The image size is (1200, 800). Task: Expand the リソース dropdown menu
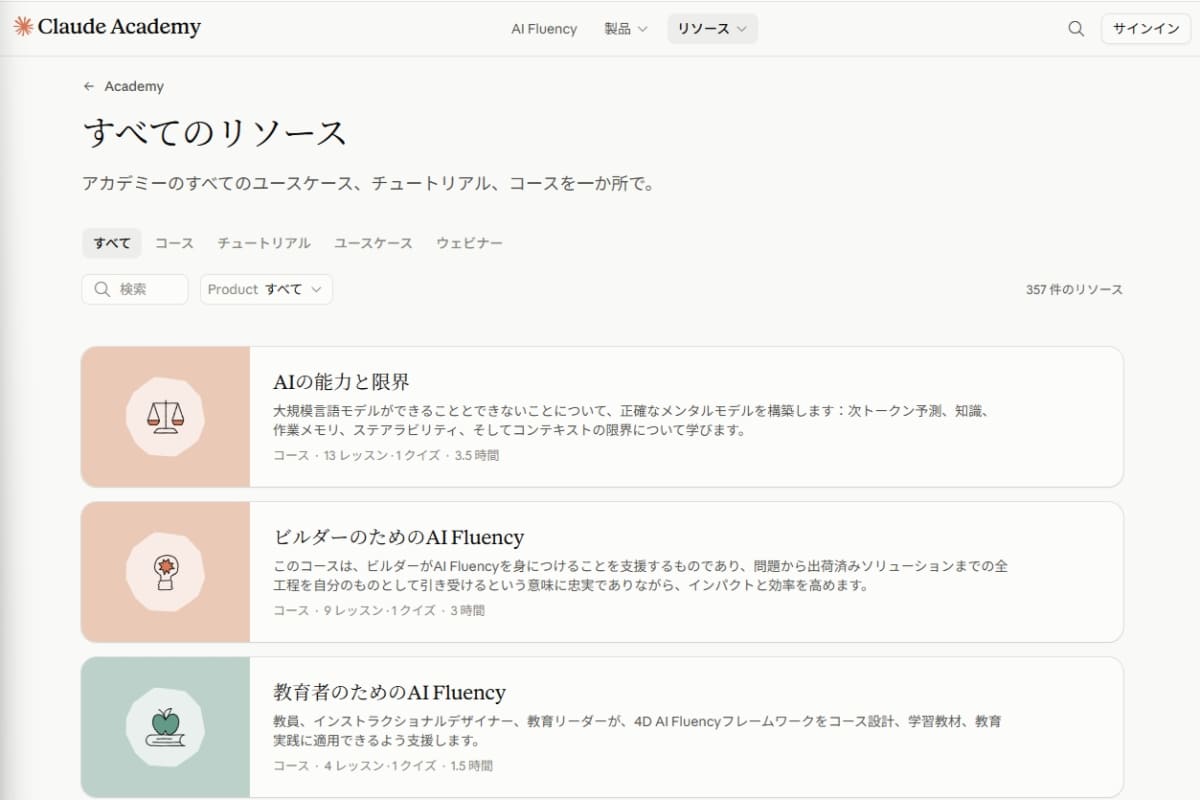click(x=712, y=29)
